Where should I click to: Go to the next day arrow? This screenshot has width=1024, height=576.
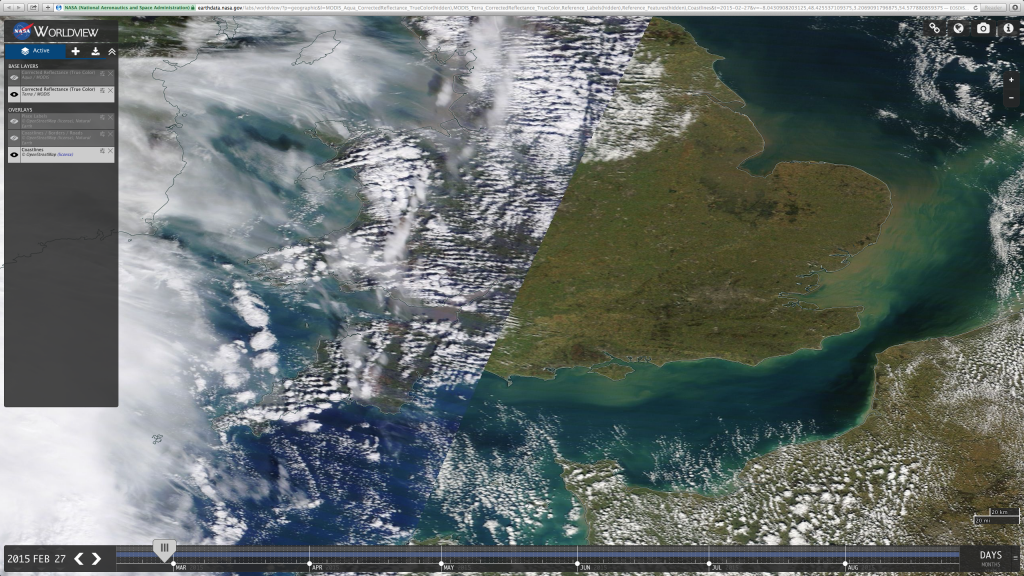(96, 559)
